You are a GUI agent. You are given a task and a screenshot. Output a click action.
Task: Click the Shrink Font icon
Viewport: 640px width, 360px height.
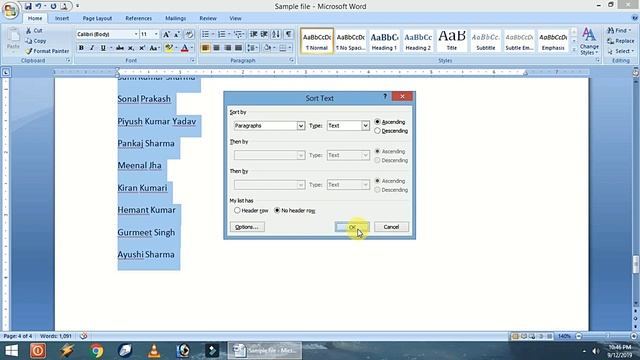click(177, 34)
